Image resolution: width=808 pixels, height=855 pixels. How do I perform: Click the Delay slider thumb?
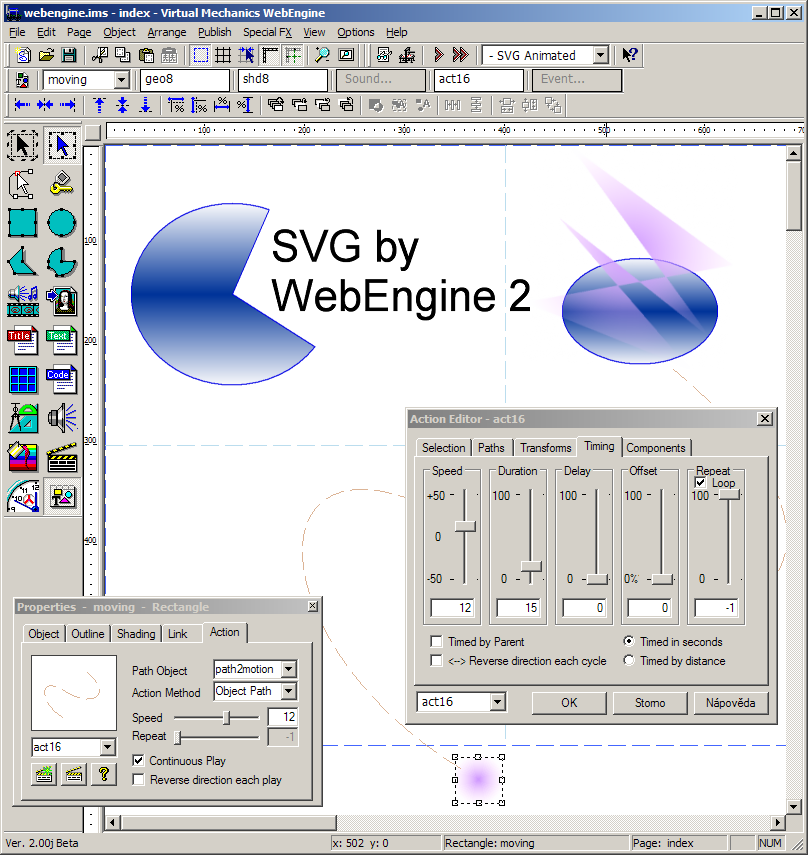(x=596, y=579)
